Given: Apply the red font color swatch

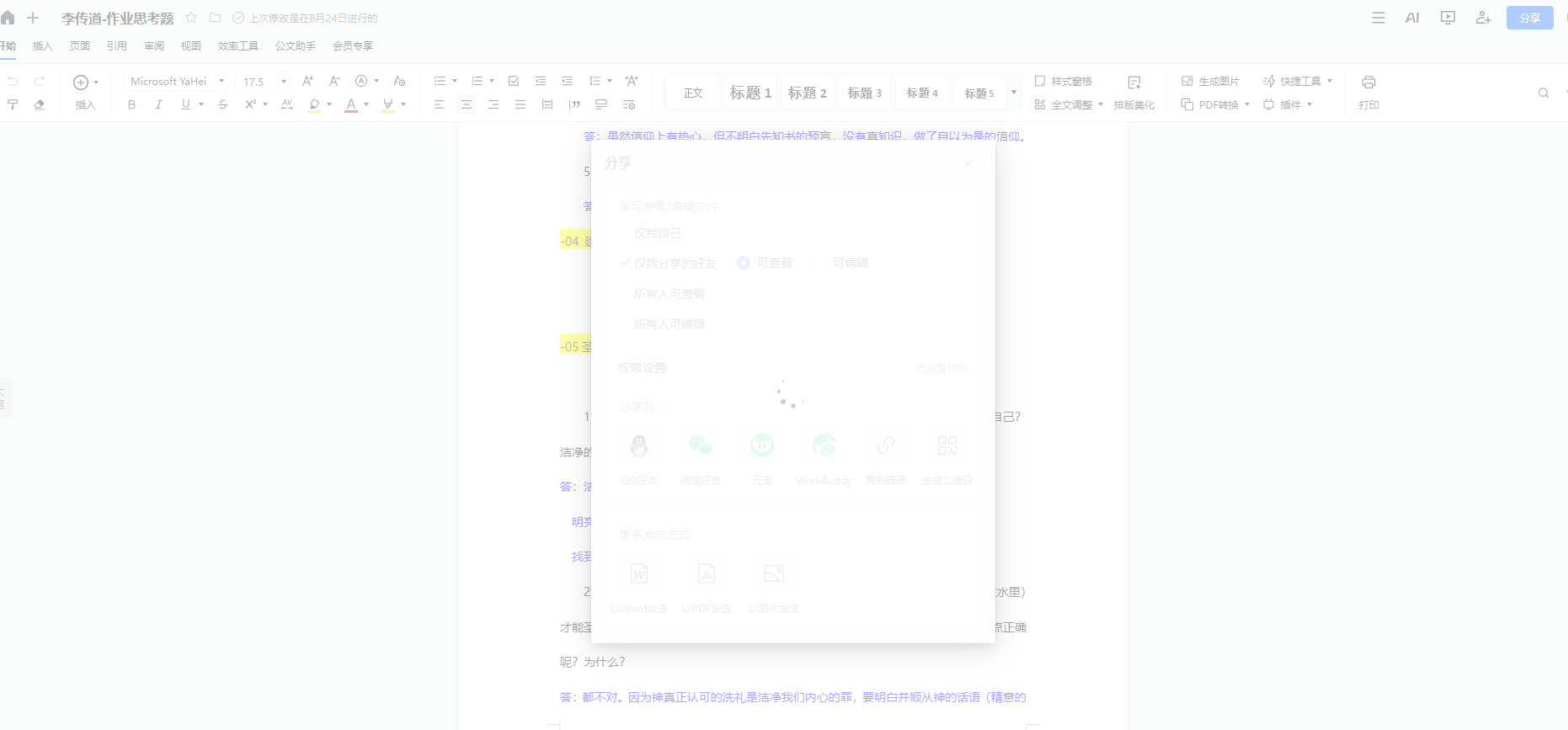Looking at the screenshot, I should (x=351, y=104).
